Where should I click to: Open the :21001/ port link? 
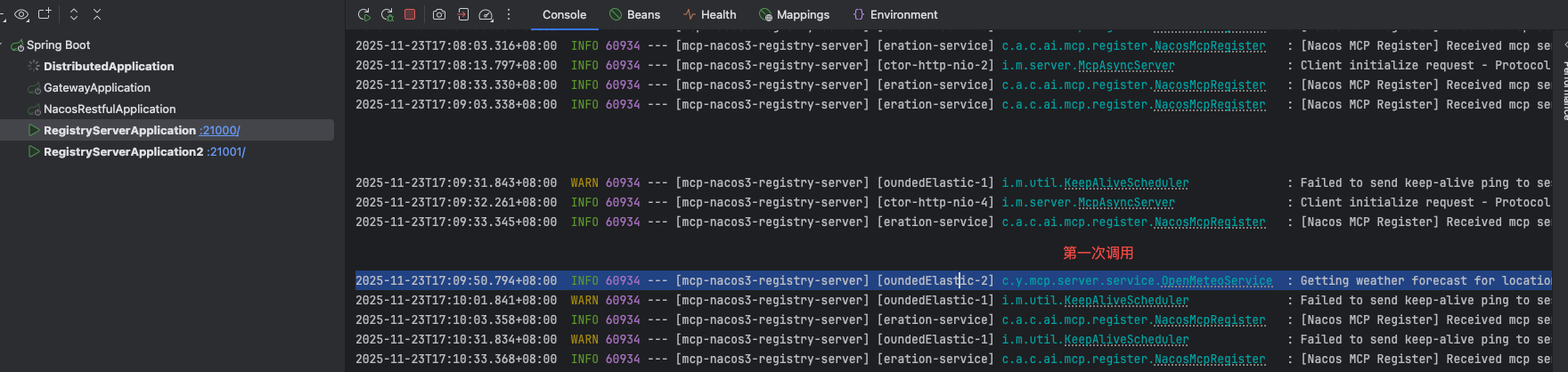[226, 151]
